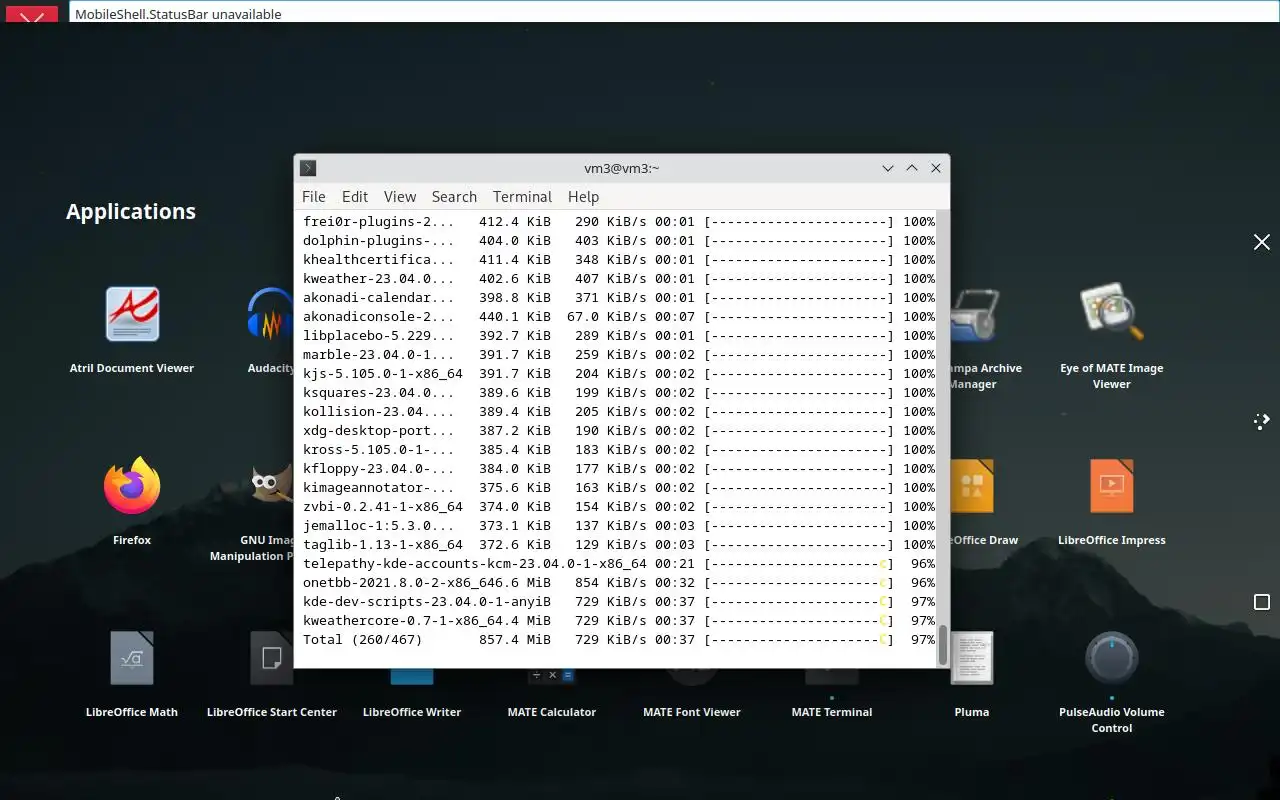Click the 'kde-dev-scripts-23.04.0-1-any' line
The width and height of the screenshot is (1280, 800).
(619, 602)
